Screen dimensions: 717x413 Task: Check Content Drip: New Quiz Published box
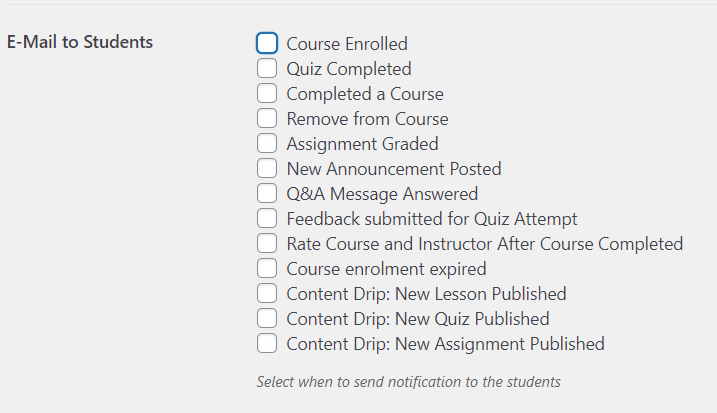click(x=266, y=319)
